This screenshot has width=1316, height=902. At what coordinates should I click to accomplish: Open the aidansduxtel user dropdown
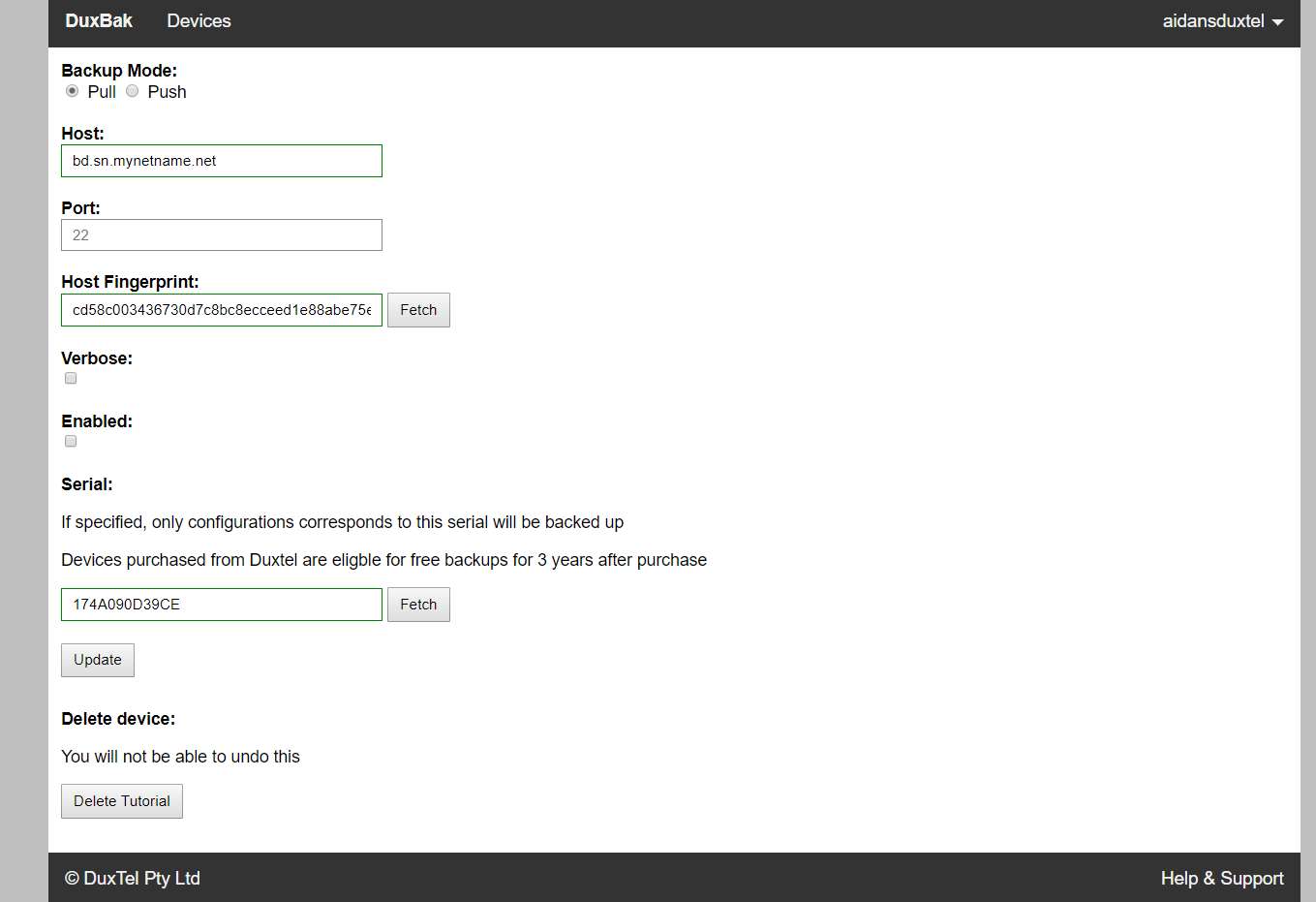[1223, 21]
